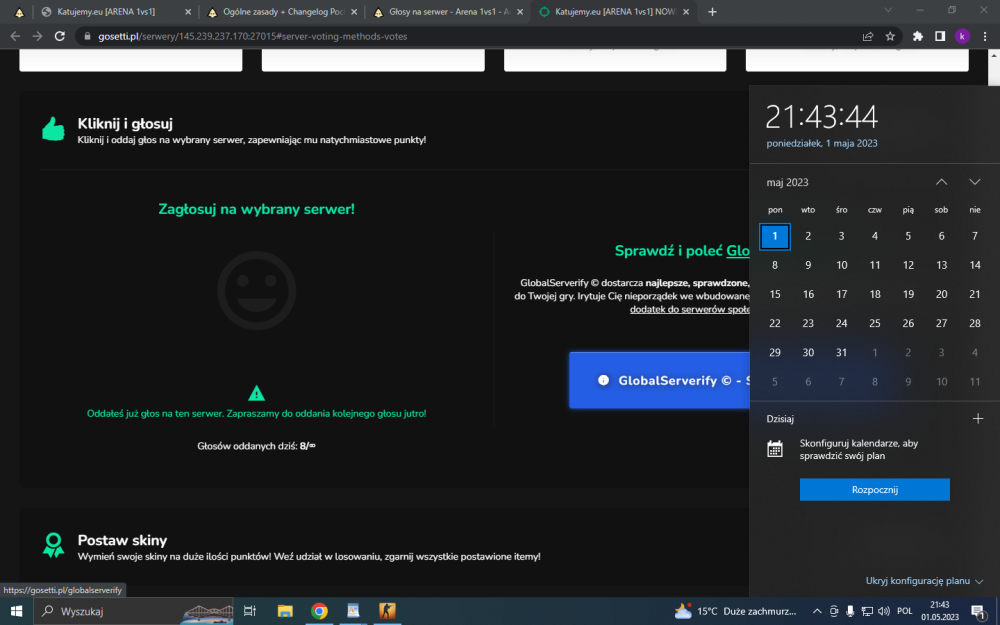Open Chrome three-dot menu
This screenshot has width=1000, height=625.
coord(985,36)
